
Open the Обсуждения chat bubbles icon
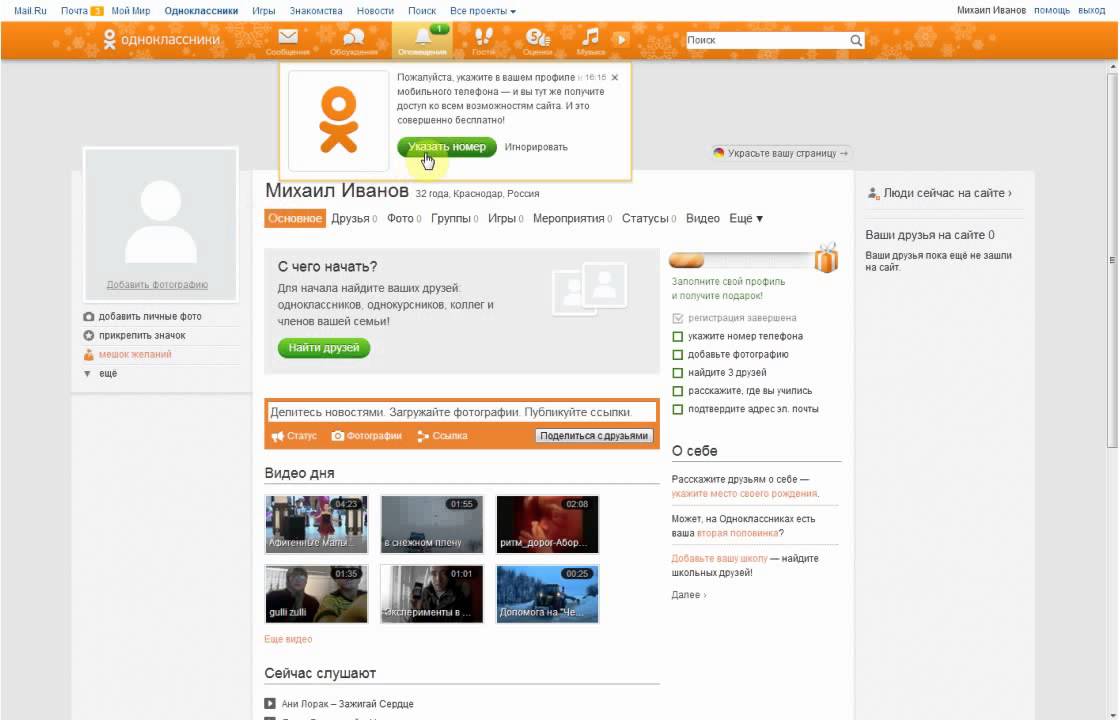click(x=353, y=38)
